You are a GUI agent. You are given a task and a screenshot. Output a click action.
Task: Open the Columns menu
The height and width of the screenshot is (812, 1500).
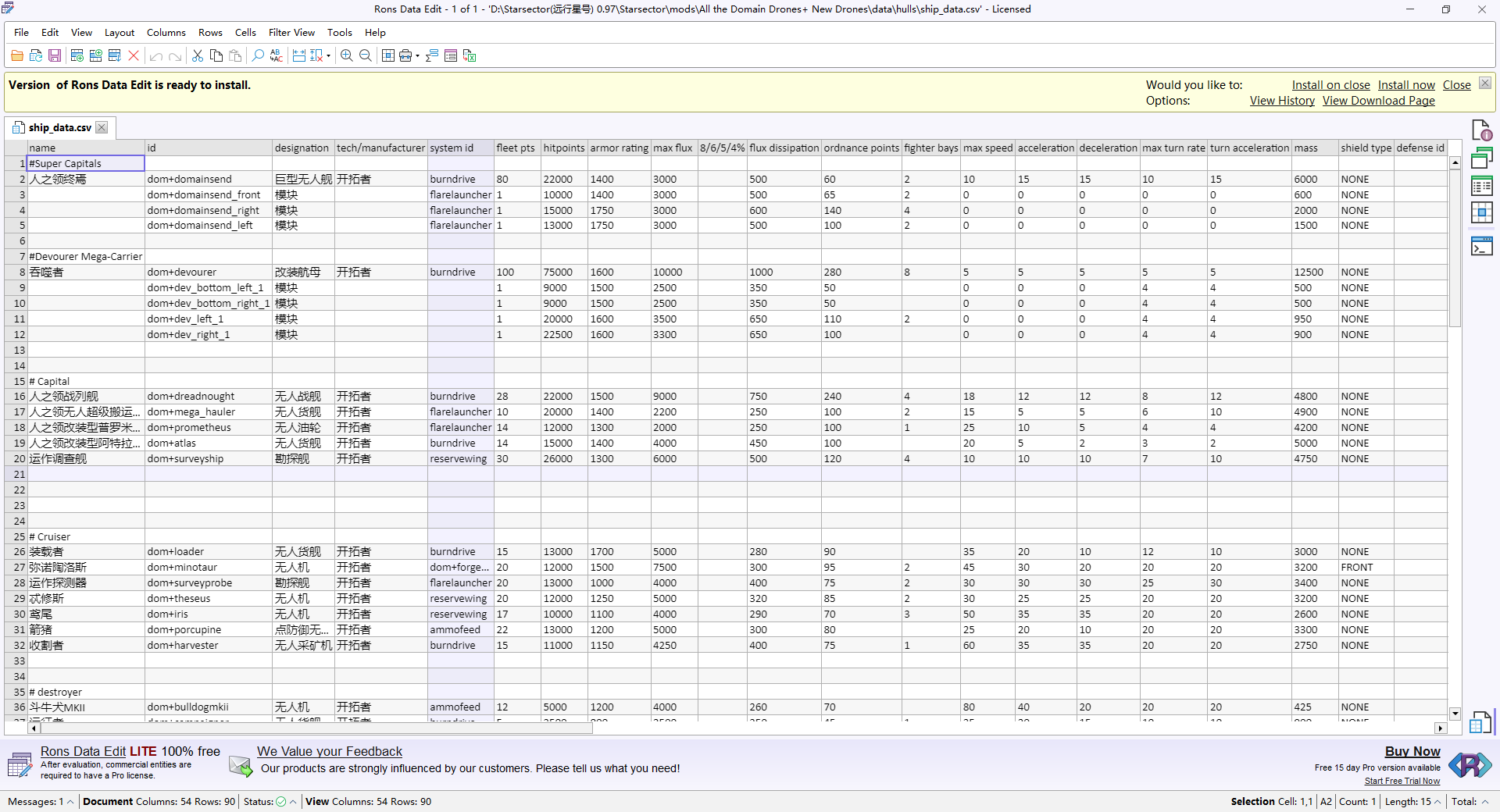tap(166, 33)
